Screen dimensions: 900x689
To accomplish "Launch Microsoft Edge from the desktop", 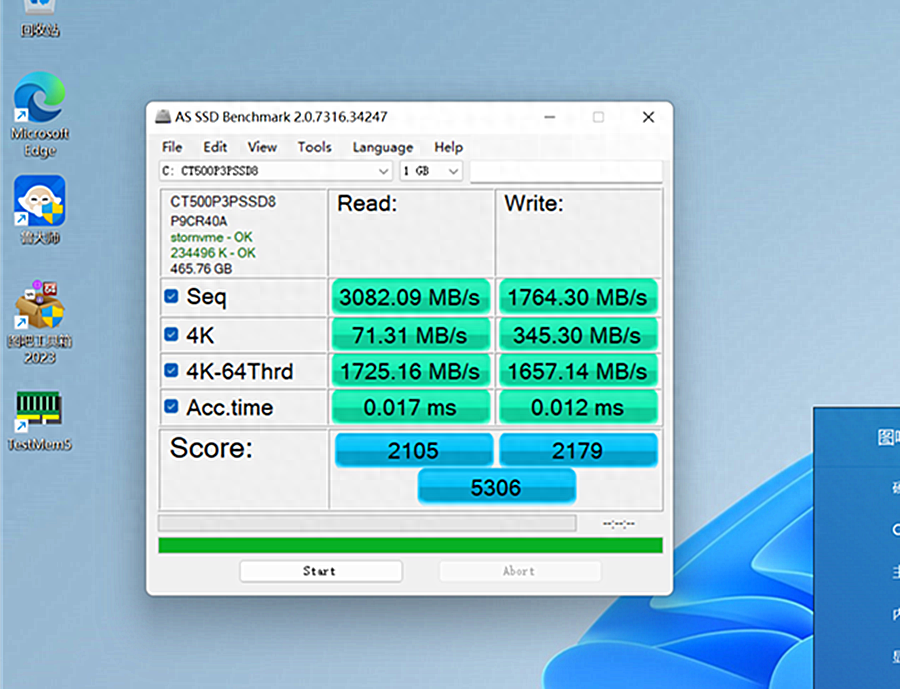I will coord(40,114).
